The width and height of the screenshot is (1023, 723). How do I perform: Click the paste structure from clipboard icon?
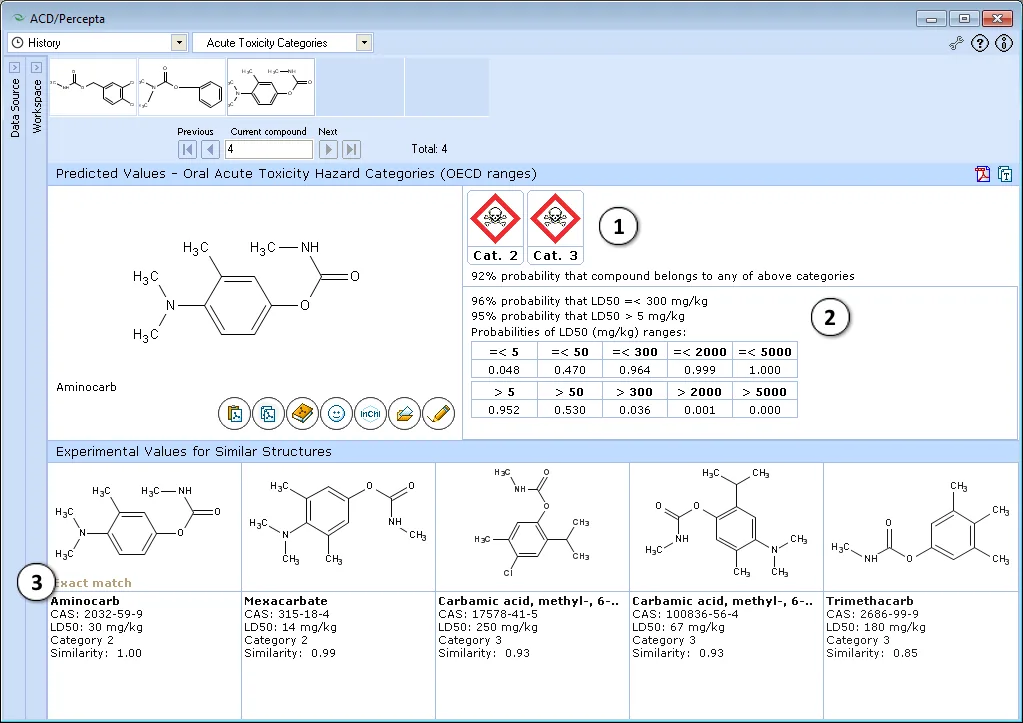(235, 414)
